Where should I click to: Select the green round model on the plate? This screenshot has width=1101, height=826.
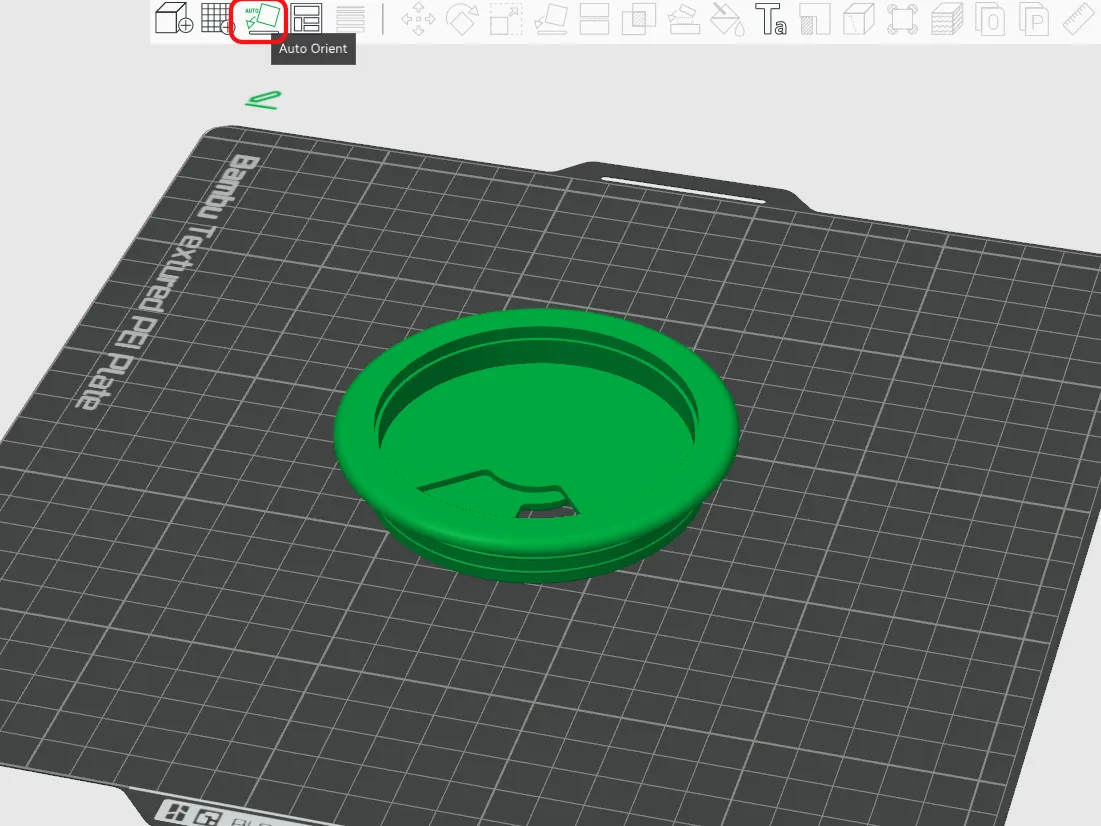[x=536, y=445]
